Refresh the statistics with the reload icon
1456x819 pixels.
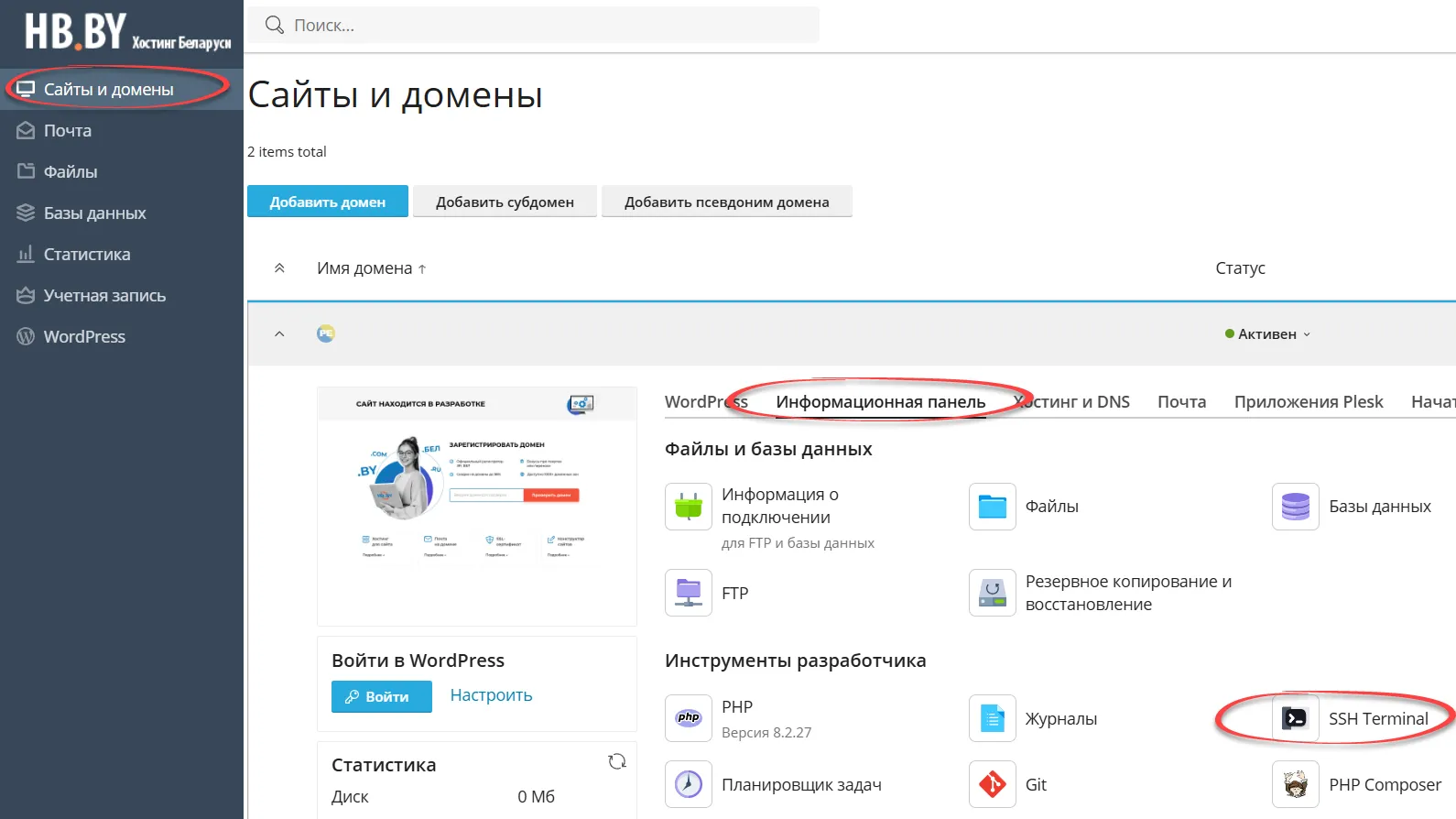(x=617, y=761)
